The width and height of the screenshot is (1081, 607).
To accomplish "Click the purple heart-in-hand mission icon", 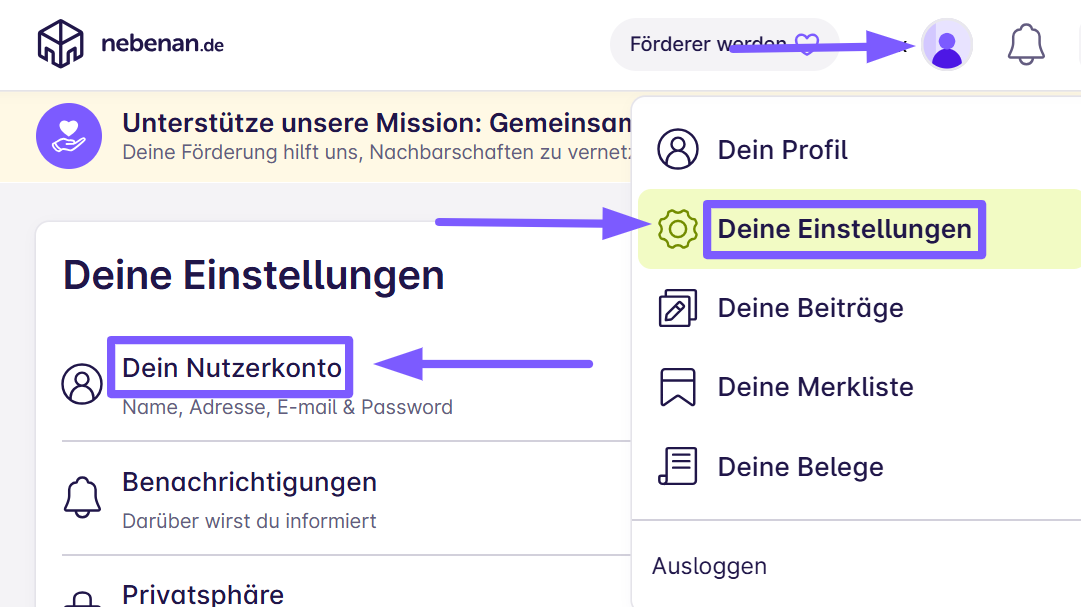I will (x=69, y=136).
